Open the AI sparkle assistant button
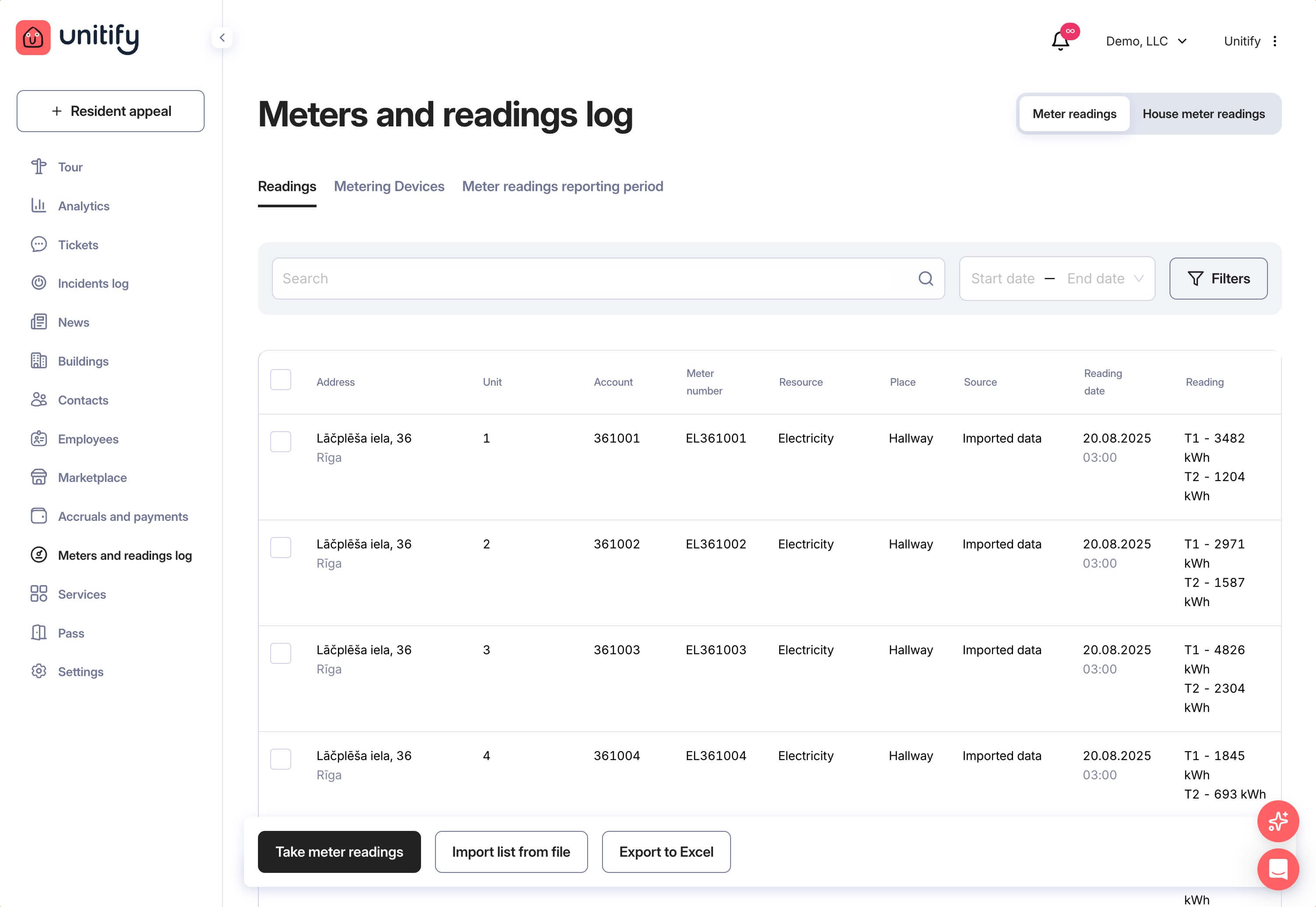The image size is (1316, 907). tap(1278, 821)
